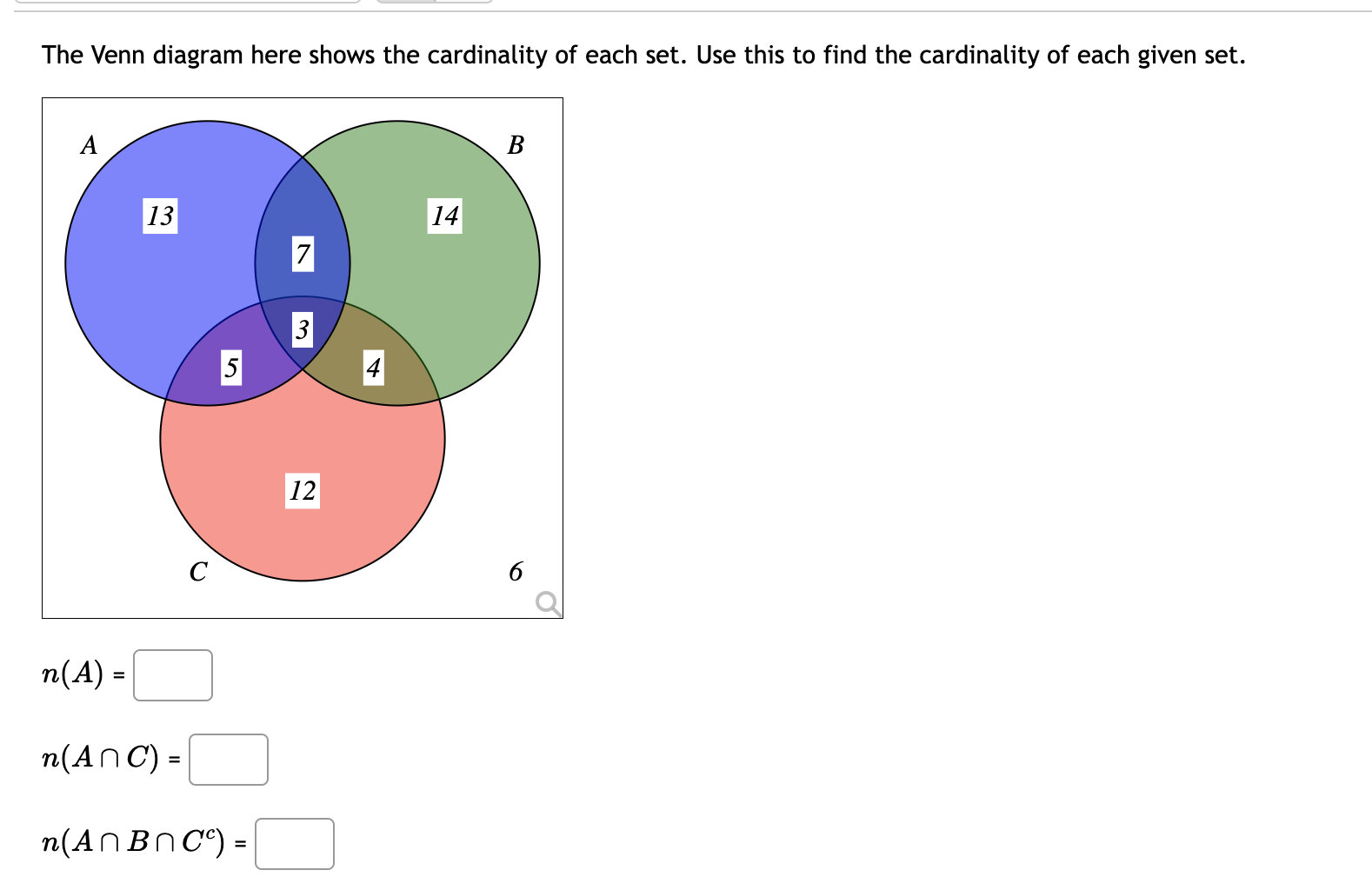The width and height of the screenshot is (1372, 890).
Task: Click the instruction text about cardinality
Action: pyautogui.click(x=643, y=55)
